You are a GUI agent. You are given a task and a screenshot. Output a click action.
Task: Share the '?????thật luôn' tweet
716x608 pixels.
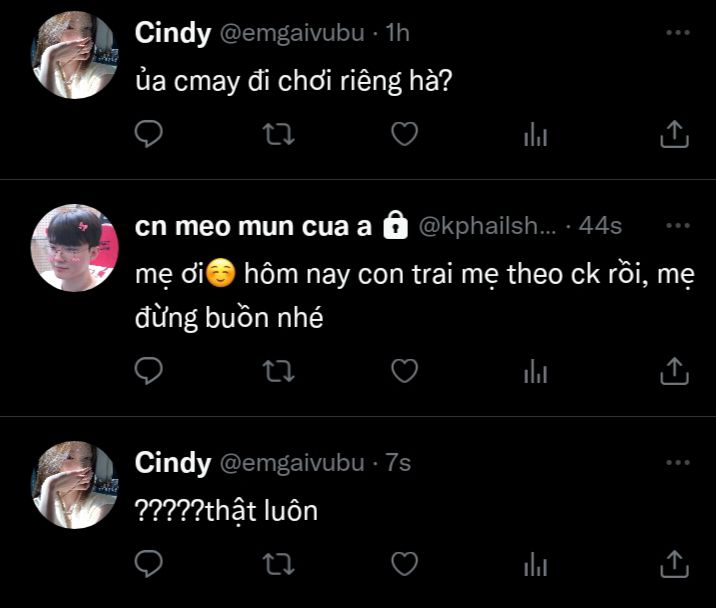click(x=675, y=563)
